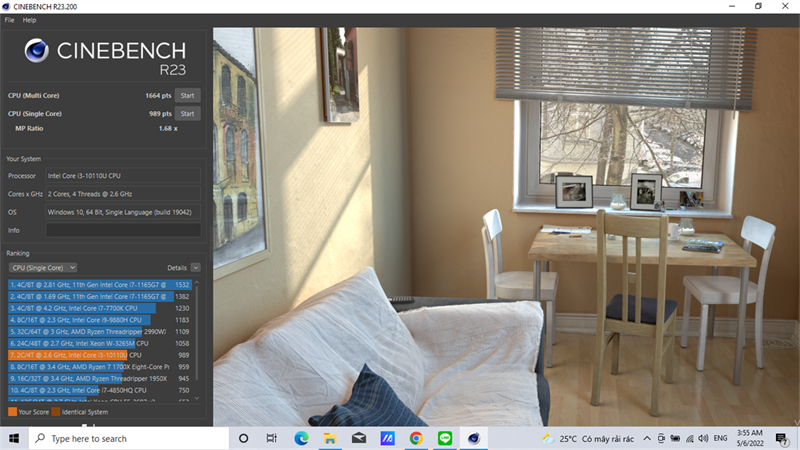The height and width of the screenshot is (450, 800).
Task: Open the CPU (Single Core) ranking dropdown
Action: click(x=43, y=267)
